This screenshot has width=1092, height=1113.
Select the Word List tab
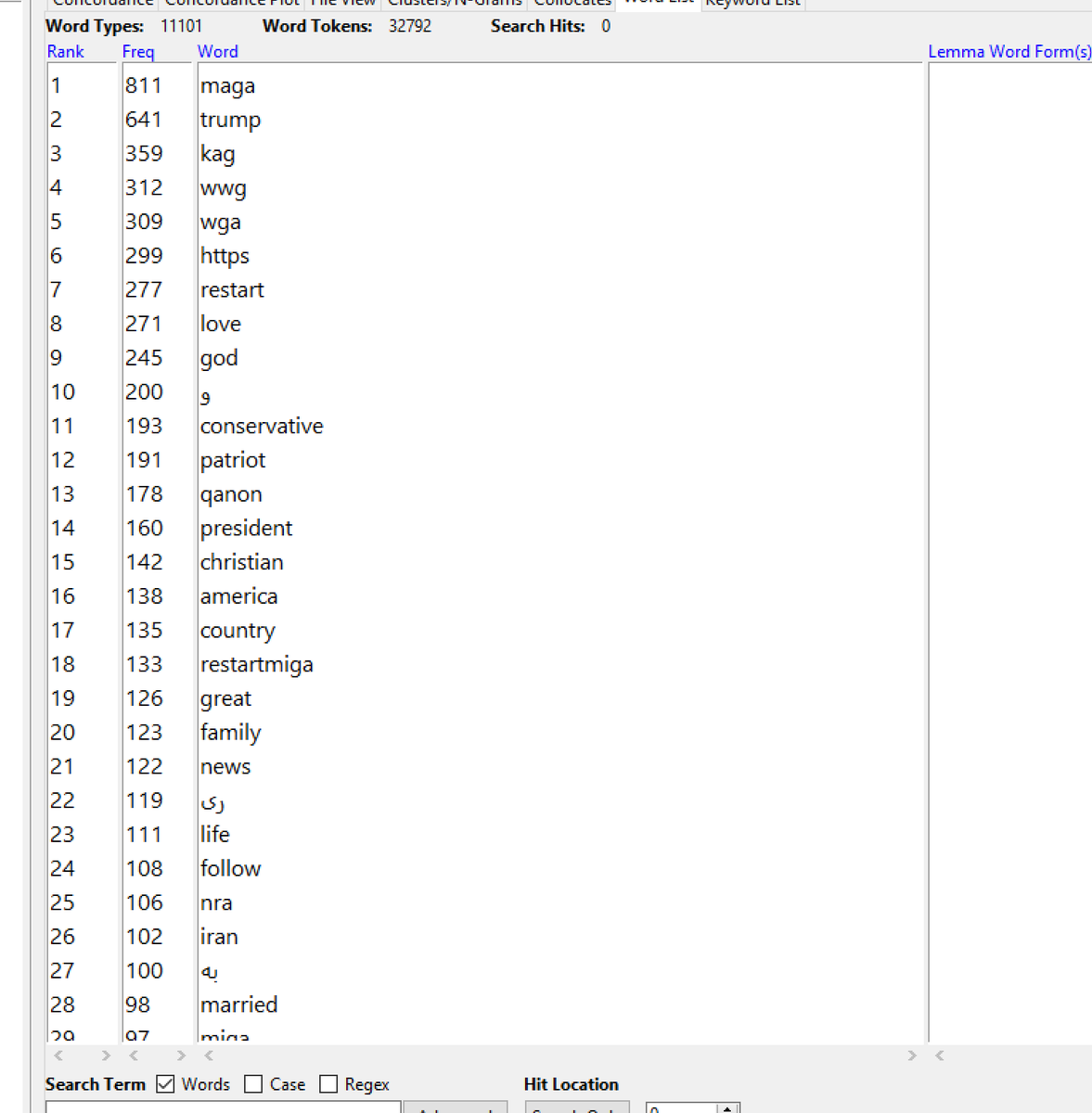coord(659,3)
